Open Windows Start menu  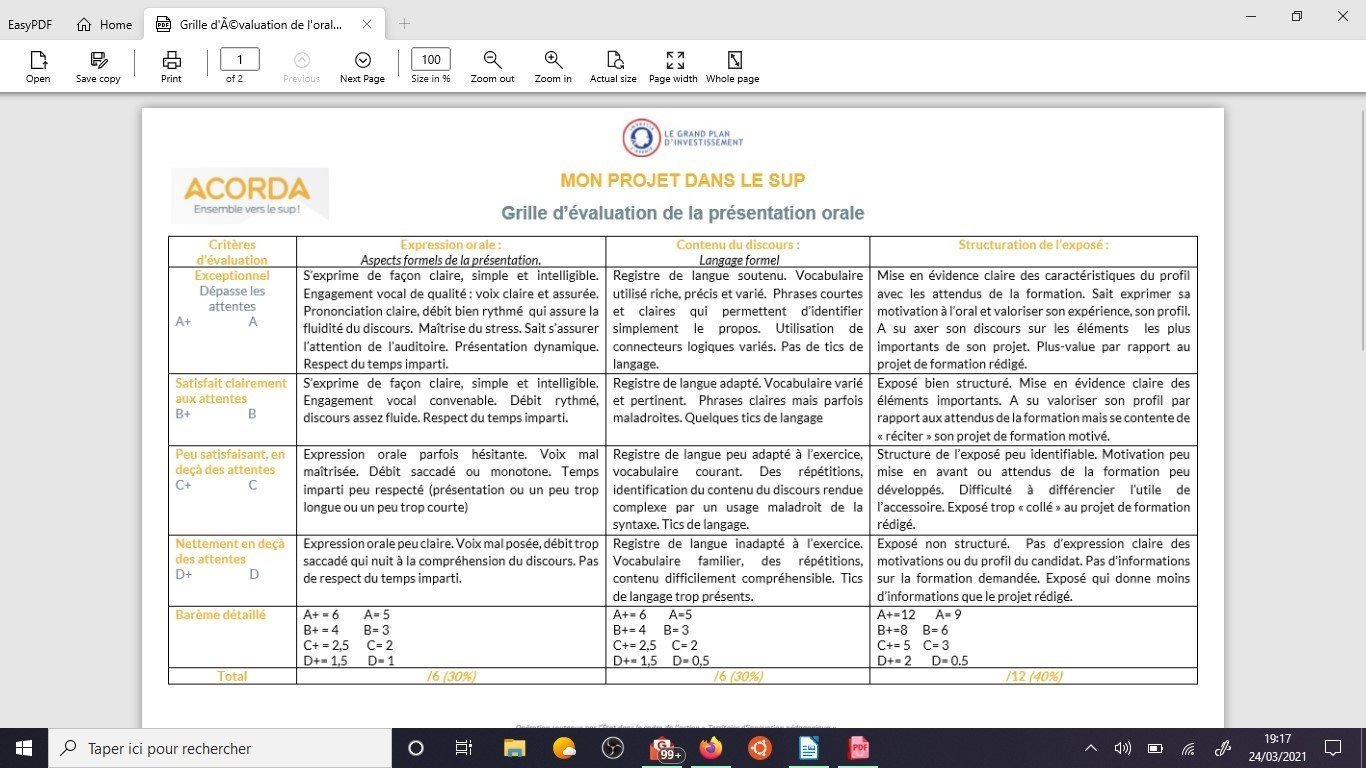tap(24, 748)
